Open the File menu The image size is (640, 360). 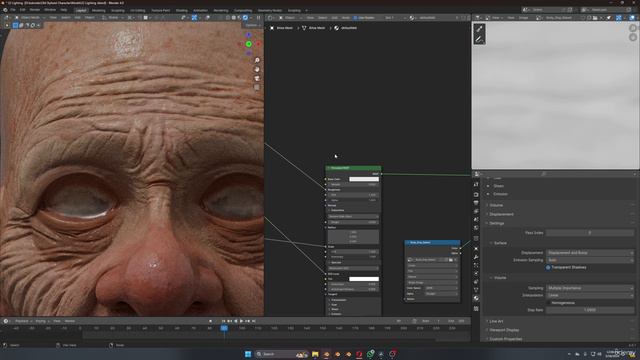pyautogui.click(x=13, y=10)
